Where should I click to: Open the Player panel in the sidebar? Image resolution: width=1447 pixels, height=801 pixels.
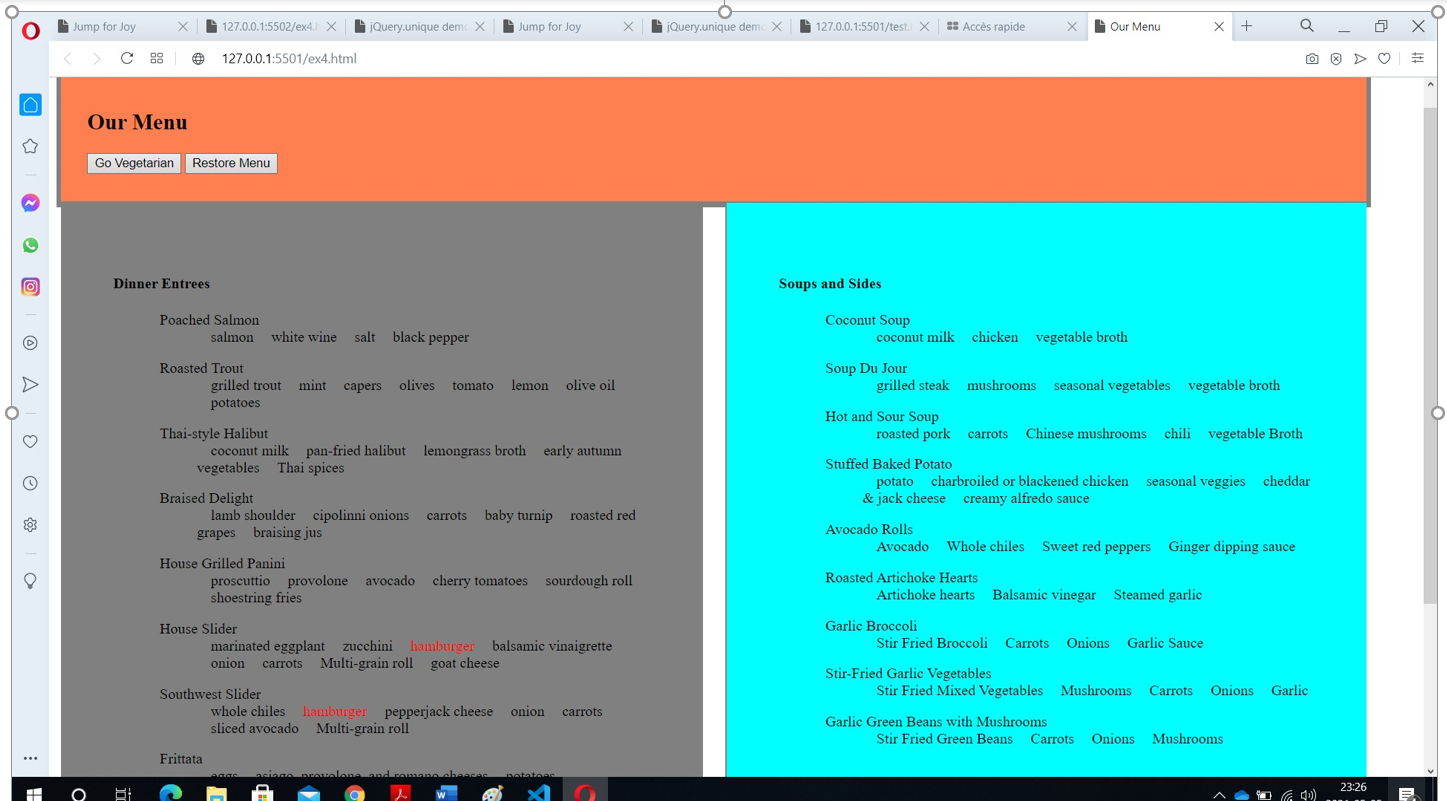point(30,343)
